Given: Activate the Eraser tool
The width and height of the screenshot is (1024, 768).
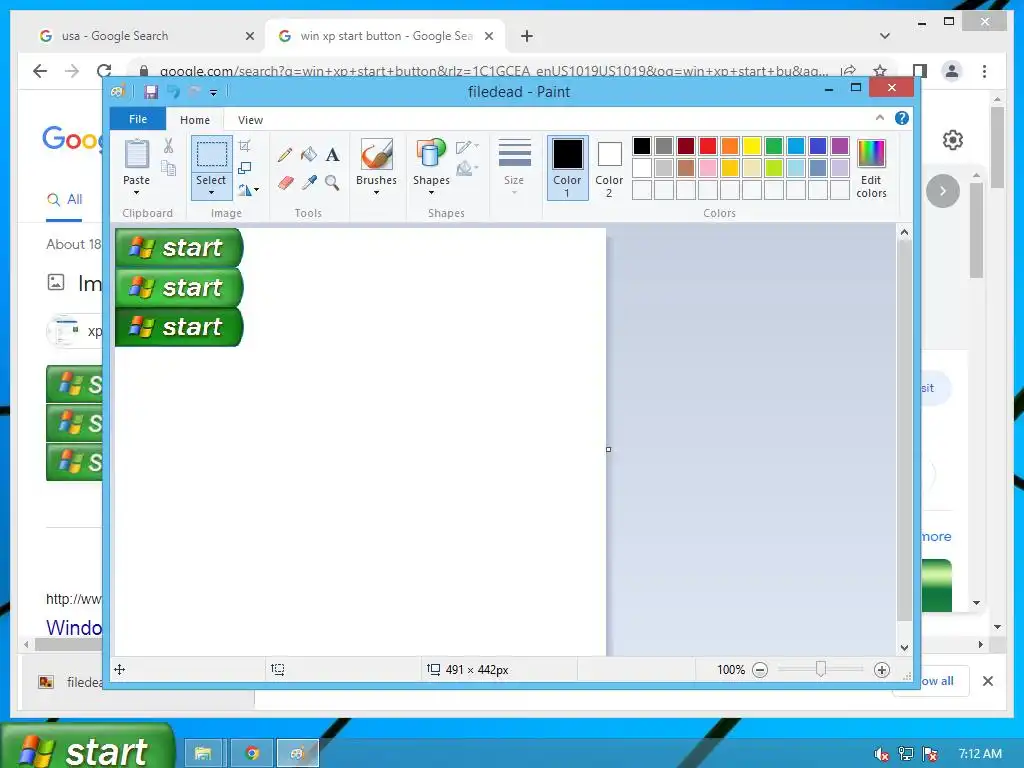Looking at the screenshot, I should (285, 182).
